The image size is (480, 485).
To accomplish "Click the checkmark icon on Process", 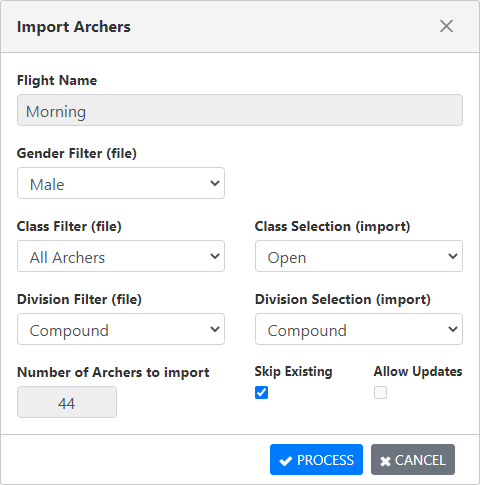I will 286,461.
